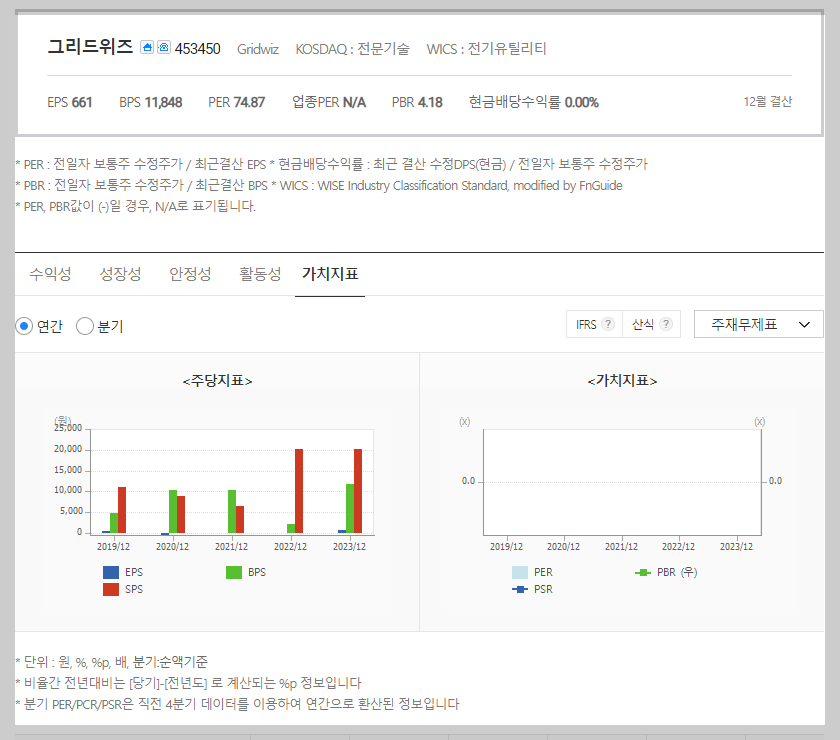Click the English name Gridwiz
Image resolution: width=840 pixels, height=740 pixels.
[x=258, y=49]
